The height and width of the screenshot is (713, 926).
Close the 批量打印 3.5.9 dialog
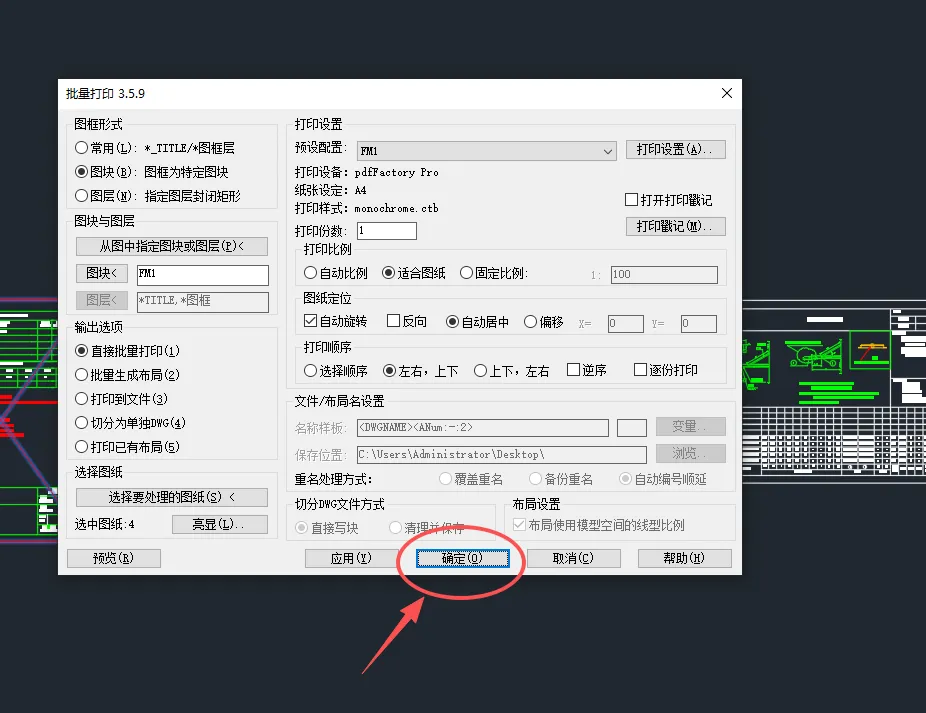pyautogui.click(x=727, y=93)
